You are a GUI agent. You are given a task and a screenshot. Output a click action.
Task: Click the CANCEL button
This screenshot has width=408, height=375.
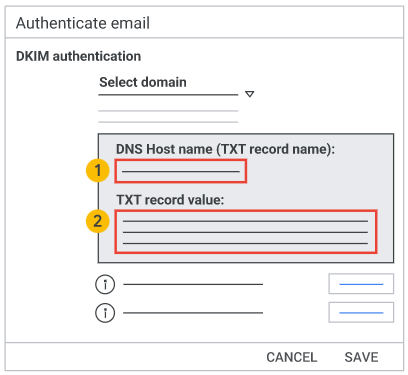(292, 357)
